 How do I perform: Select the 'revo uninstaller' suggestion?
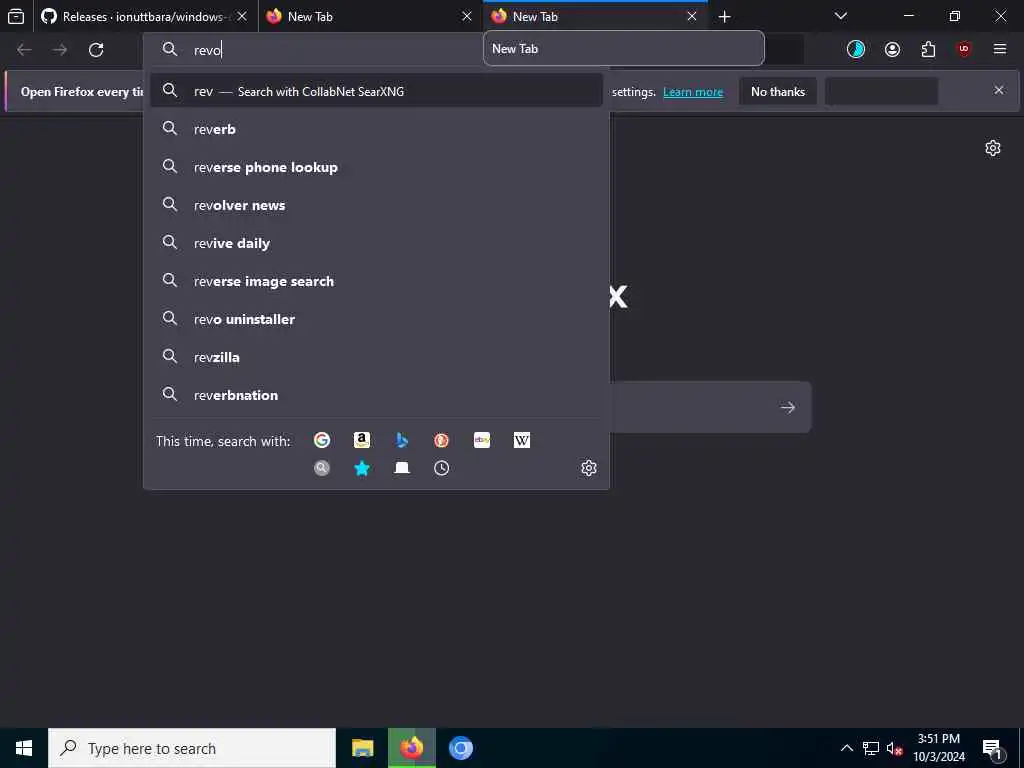tap(376, 319)
